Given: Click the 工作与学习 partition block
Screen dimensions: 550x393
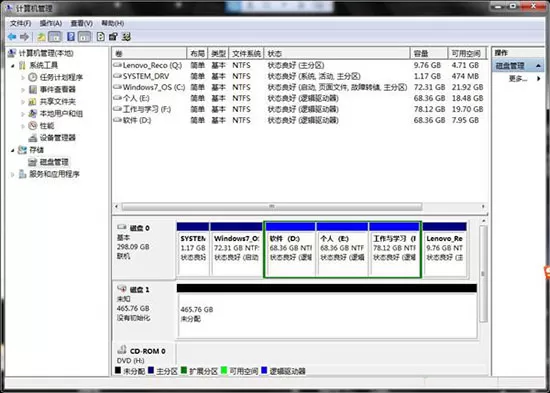Looking at the screenshot, I should [394, 249].
